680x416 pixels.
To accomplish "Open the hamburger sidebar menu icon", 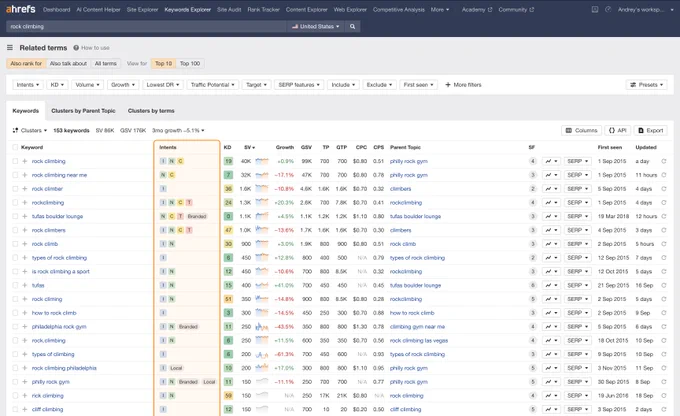I will pyautogui.click(x=10, y=48).
